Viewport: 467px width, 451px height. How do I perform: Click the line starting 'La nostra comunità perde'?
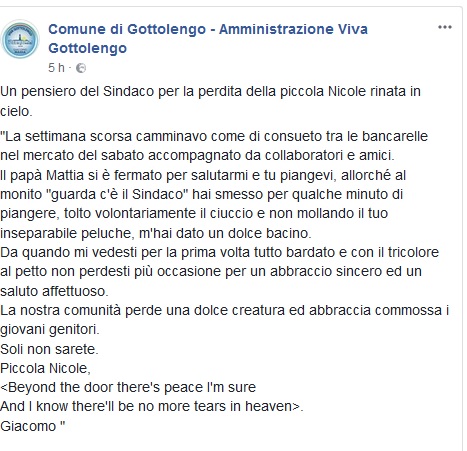[x=225, y=310]
